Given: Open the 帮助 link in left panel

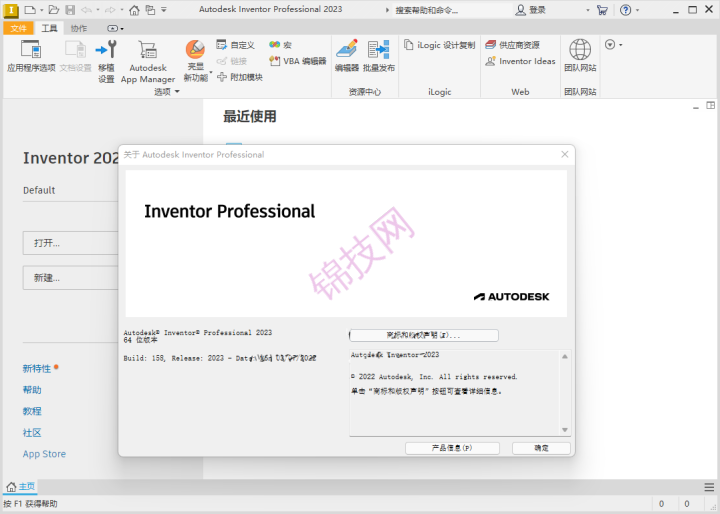Looking at the screenshot, I should pos(32,390).
